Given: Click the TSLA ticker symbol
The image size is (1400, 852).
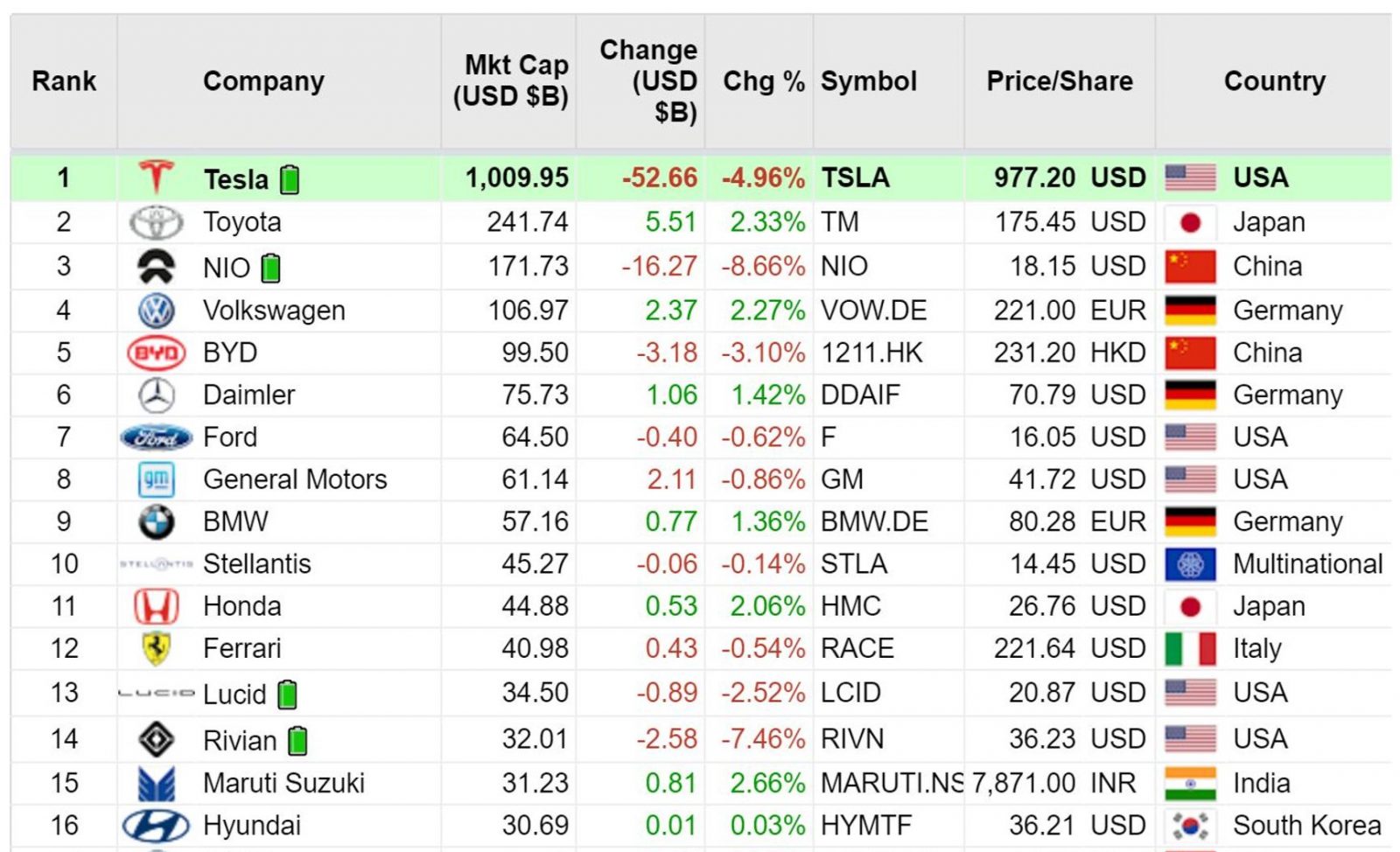Looking at the screenshot, I should [855, 178].
